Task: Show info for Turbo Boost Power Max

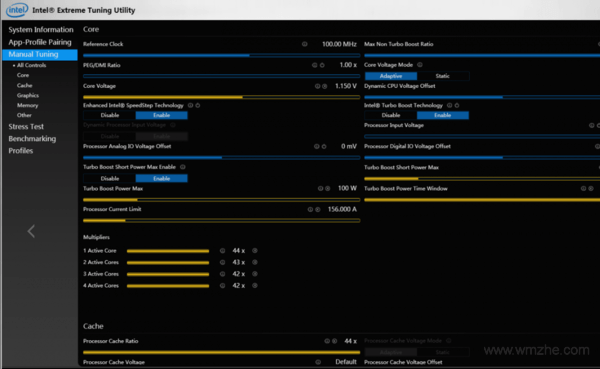Action: click(320, 188)
